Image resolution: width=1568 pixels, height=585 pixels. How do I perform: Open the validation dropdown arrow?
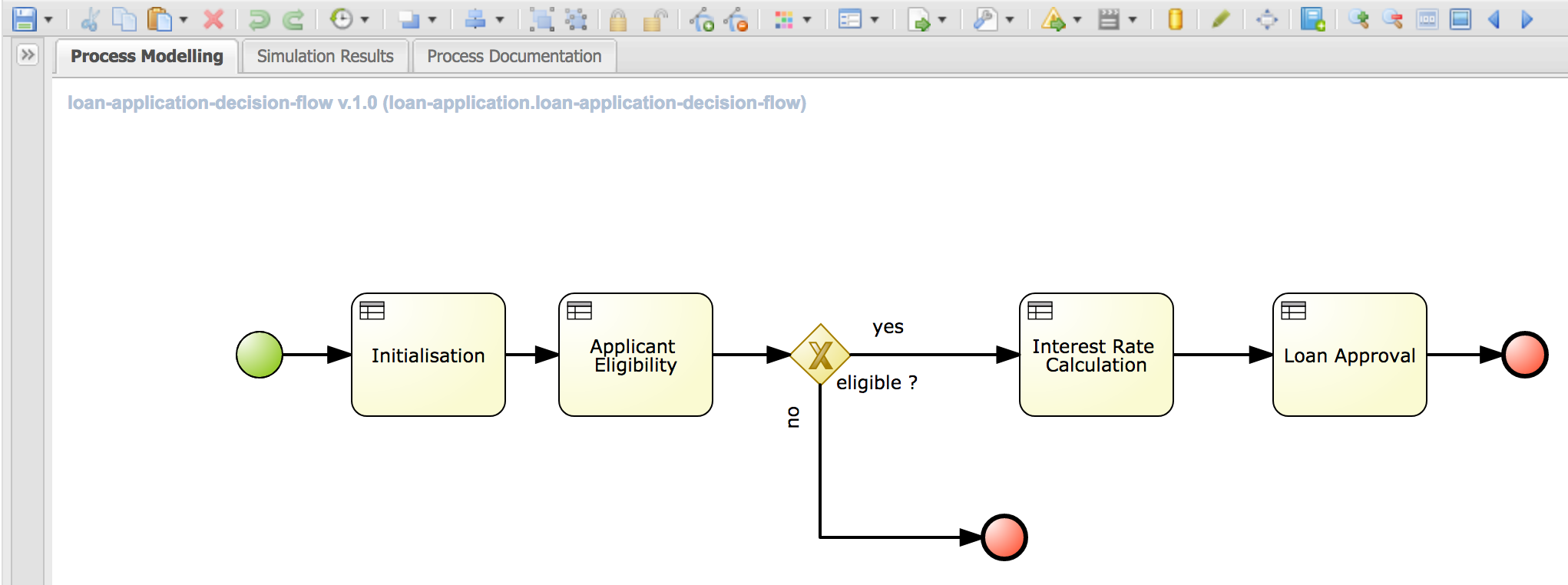(x=1077, y=20)
